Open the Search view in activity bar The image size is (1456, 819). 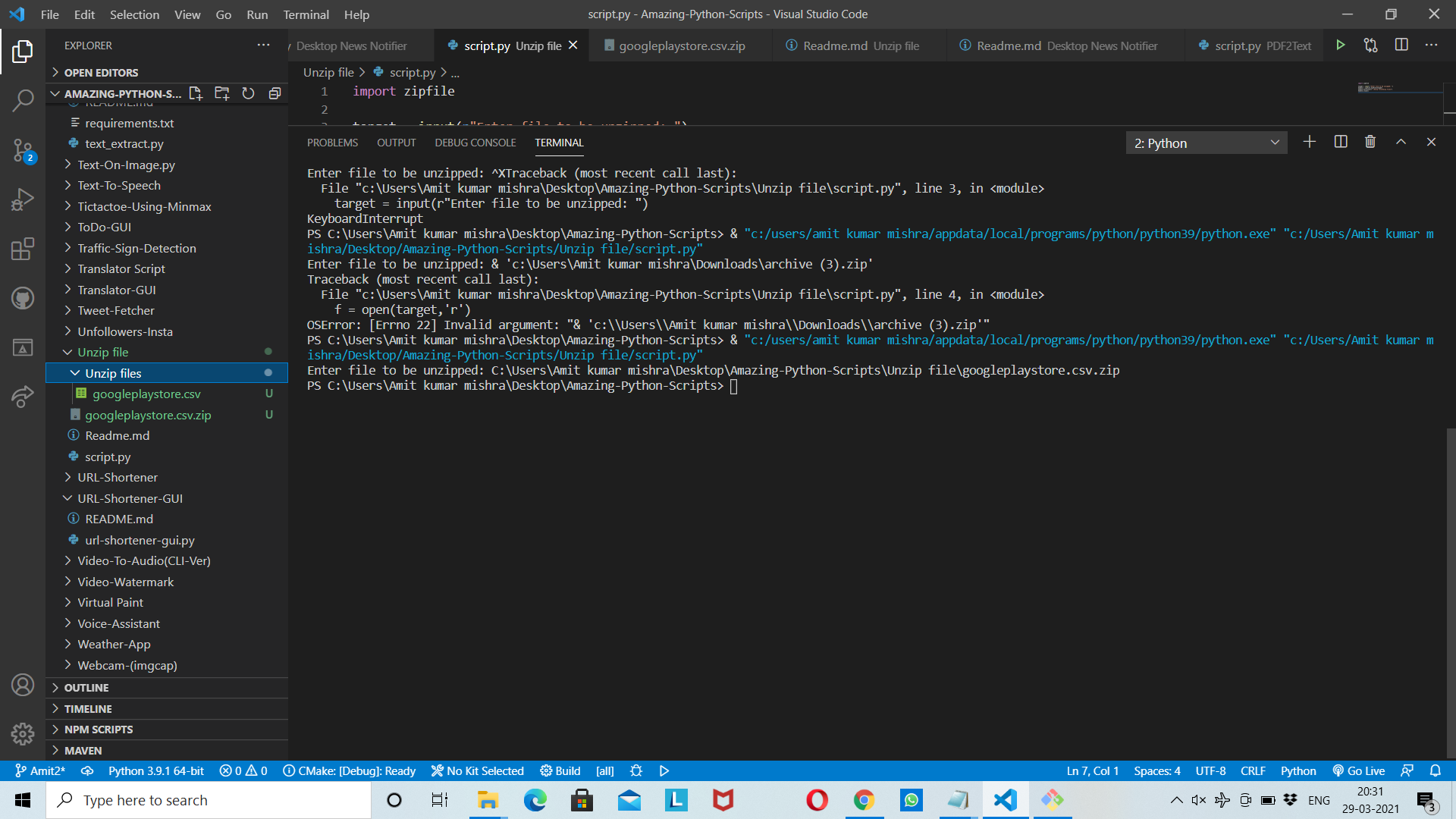(x=23, y=100)
